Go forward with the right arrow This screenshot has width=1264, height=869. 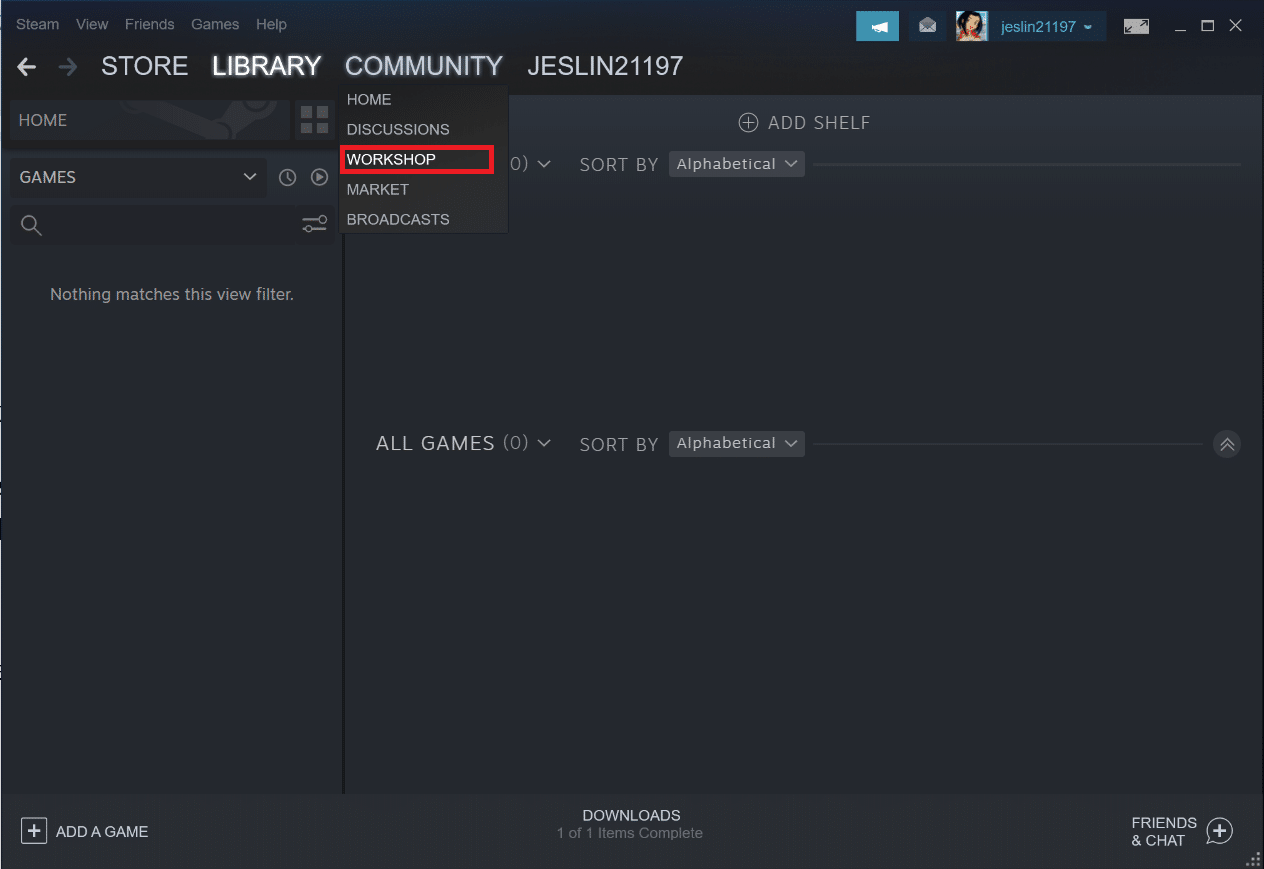coord(68,67)
